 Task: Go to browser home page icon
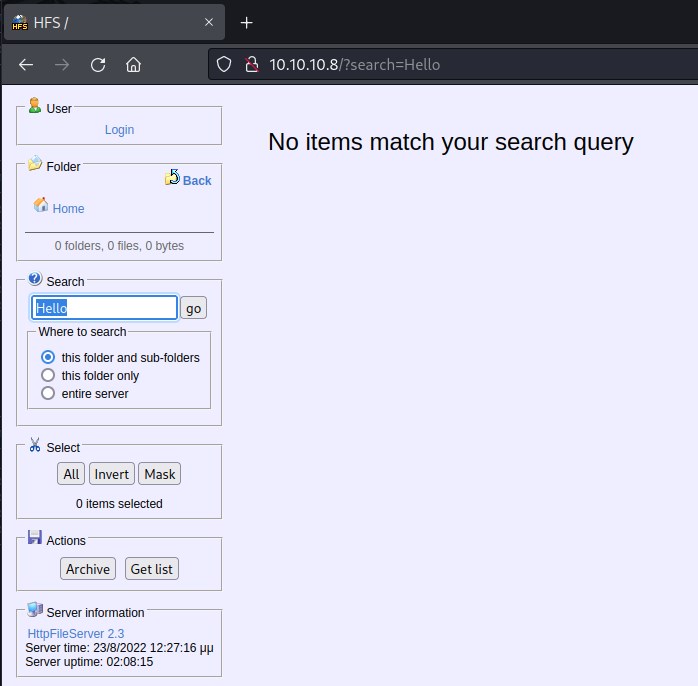click(133, 65)
